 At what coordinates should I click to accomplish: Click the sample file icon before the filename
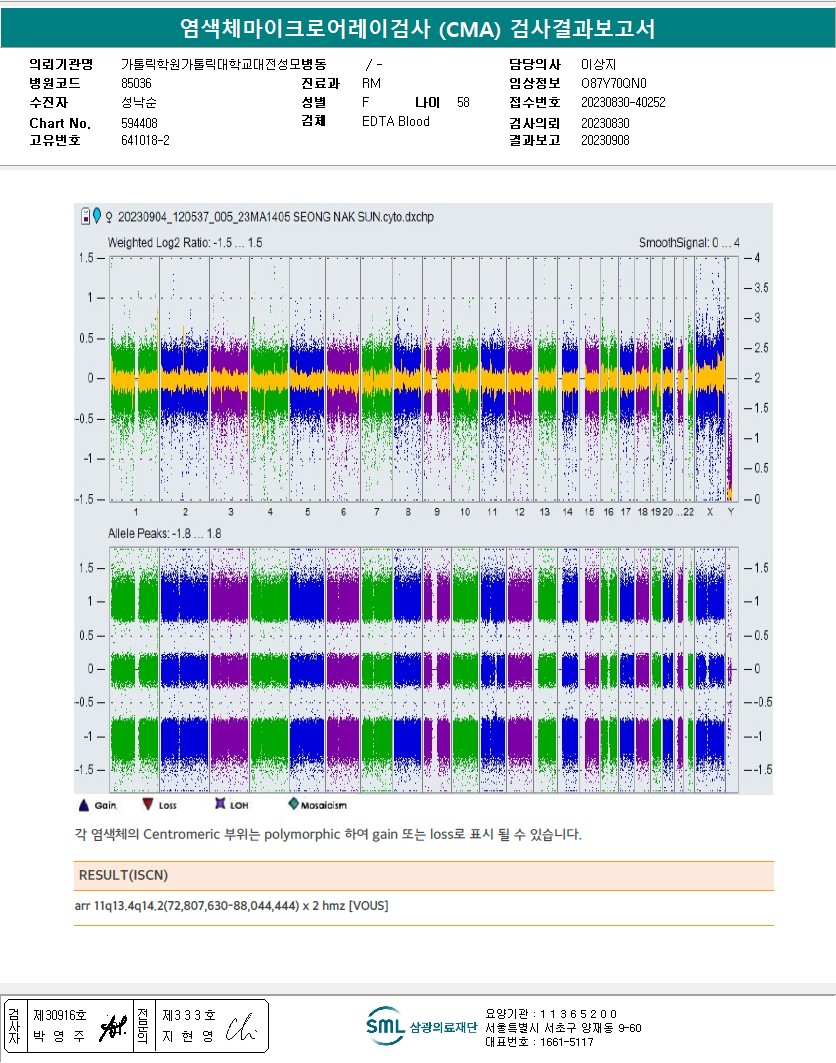tap(86, 215)
